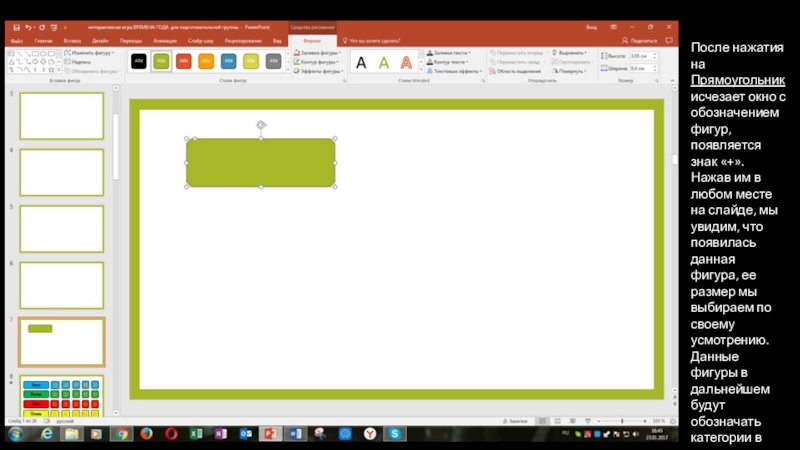800x450 pixels.
Task: Apply the green WordArt letter A style
Action: (x=384, y=63)
